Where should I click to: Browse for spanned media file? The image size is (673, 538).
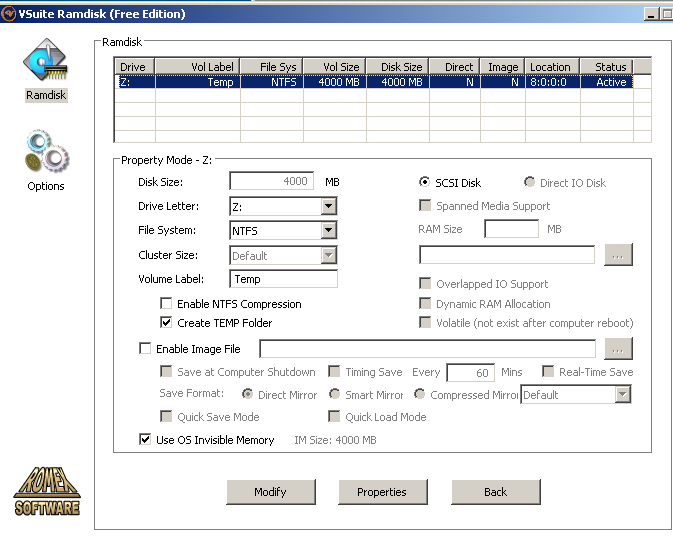(x=618, y=255)
